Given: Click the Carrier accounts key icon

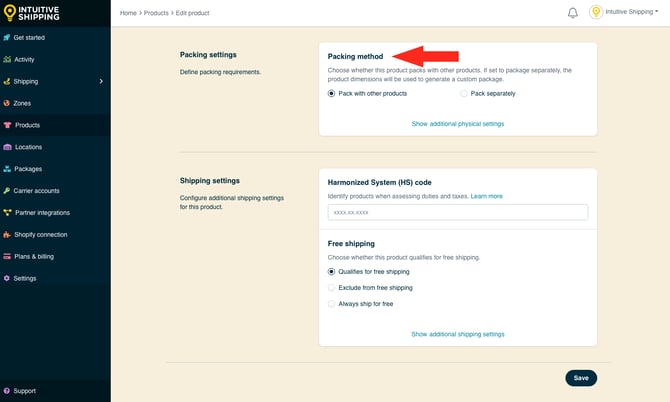Looking at the screenshot, I should pyautogui.click(x=7, y=191).
